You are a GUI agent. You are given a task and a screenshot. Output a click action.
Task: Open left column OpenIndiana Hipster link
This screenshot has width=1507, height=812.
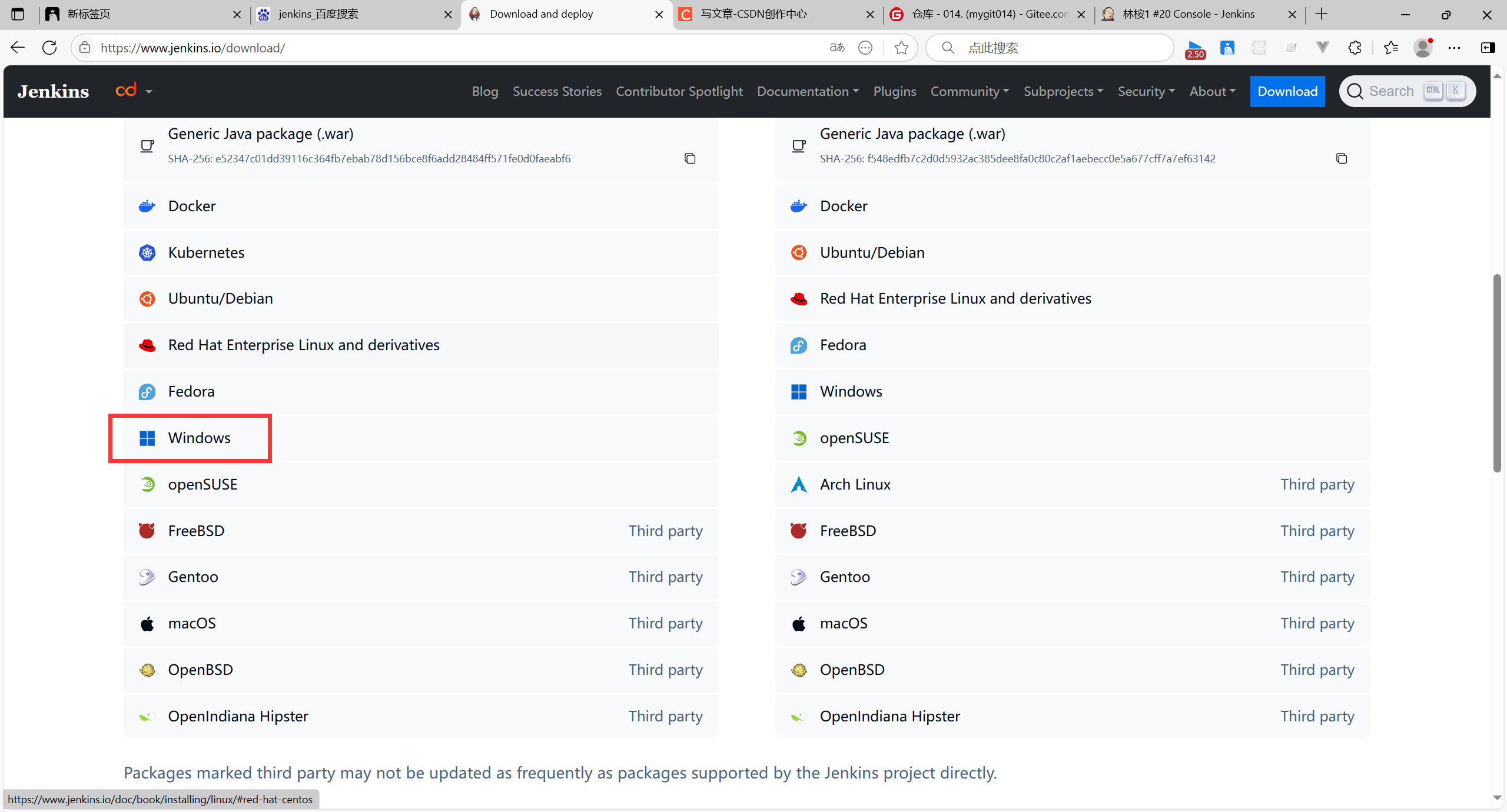(x=421, y=717)
